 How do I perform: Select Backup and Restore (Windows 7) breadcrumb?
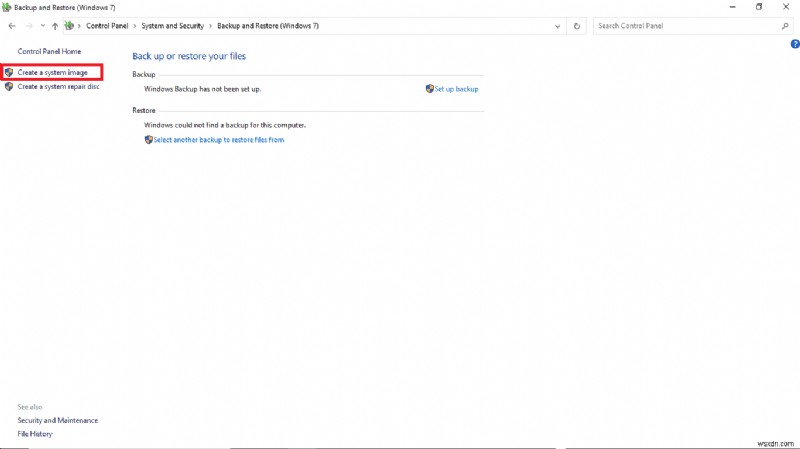point(268,26)
